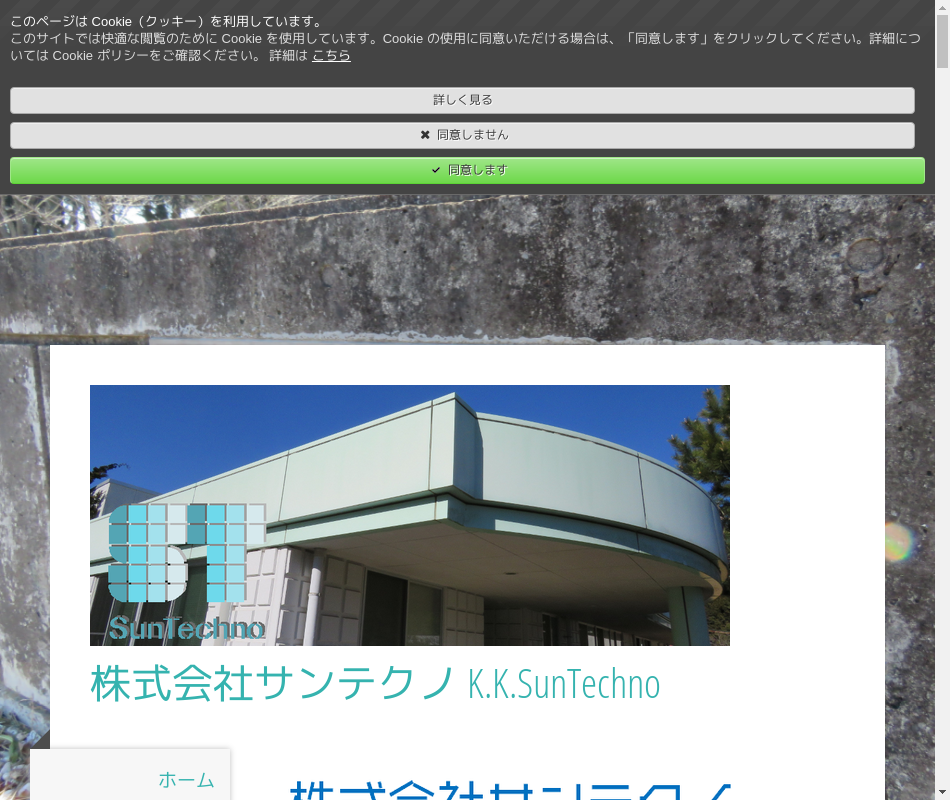Click the blue tiled ST logo mark
The height and width of the screenshot is (800, 950).
click(186, 553)
